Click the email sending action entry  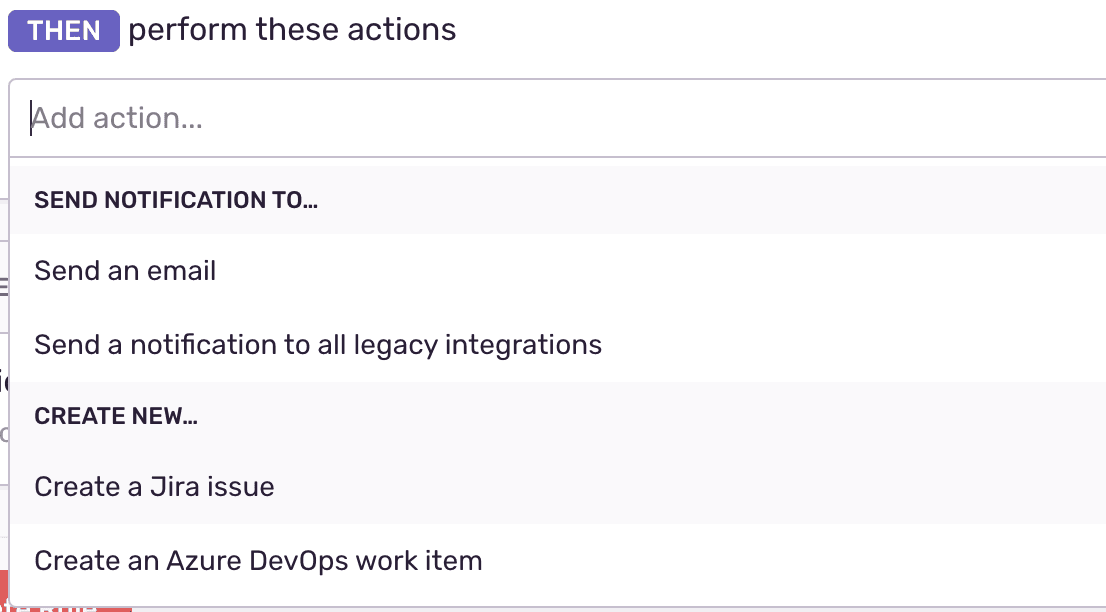124,270
